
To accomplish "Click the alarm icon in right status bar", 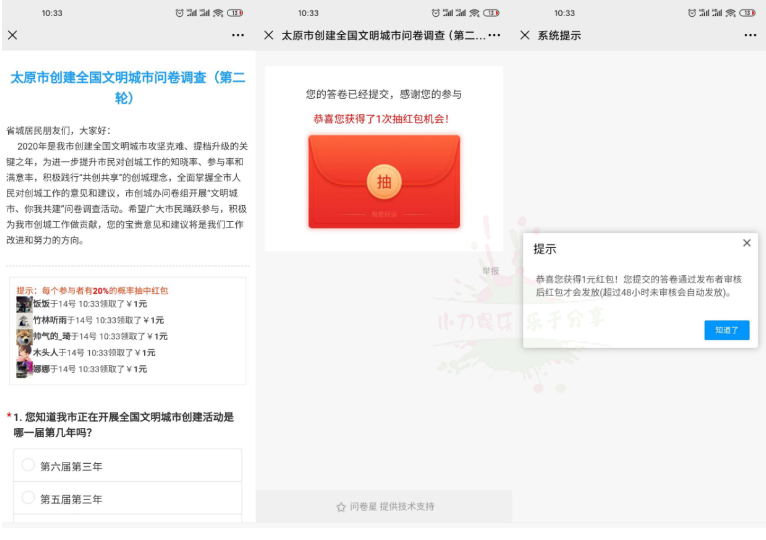I will click(692, 13).
